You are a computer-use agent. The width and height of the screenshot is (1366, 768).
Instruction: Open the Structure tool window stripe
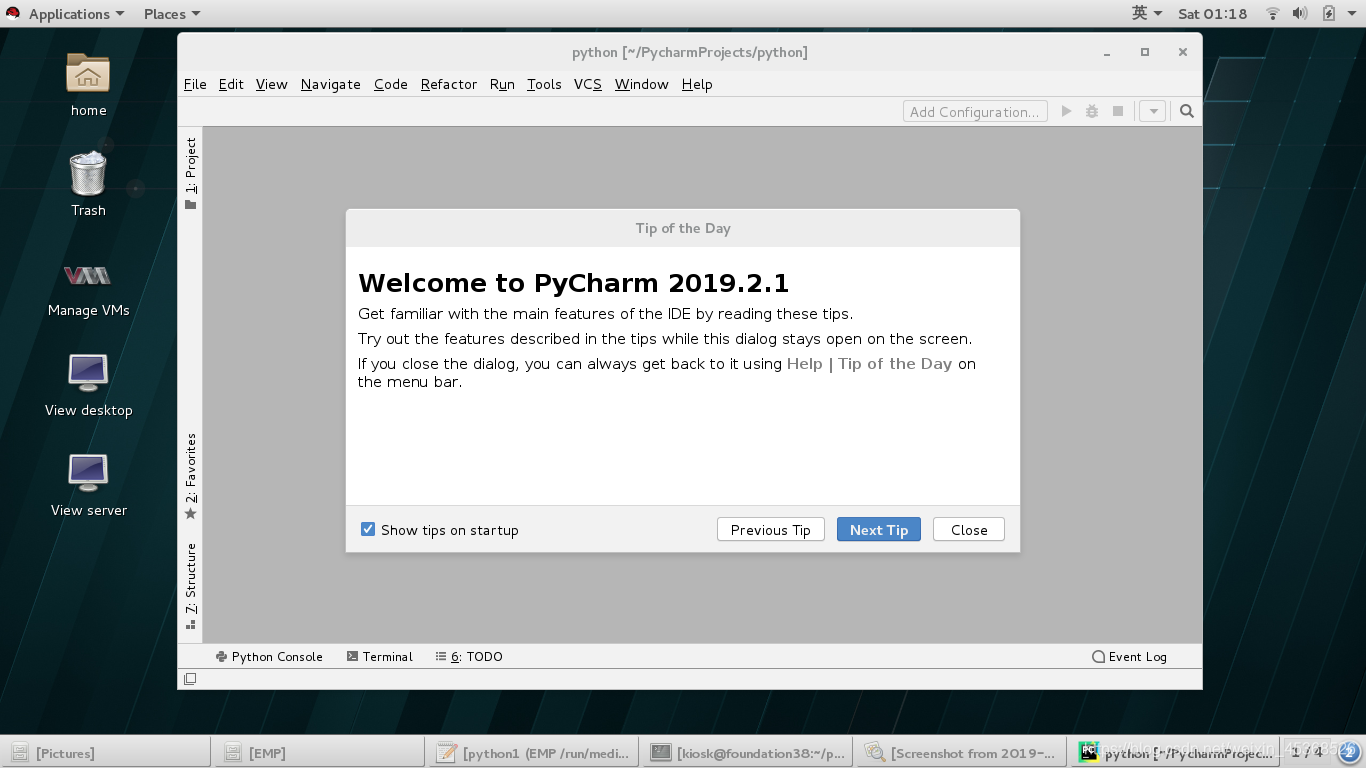click(190, 586)
